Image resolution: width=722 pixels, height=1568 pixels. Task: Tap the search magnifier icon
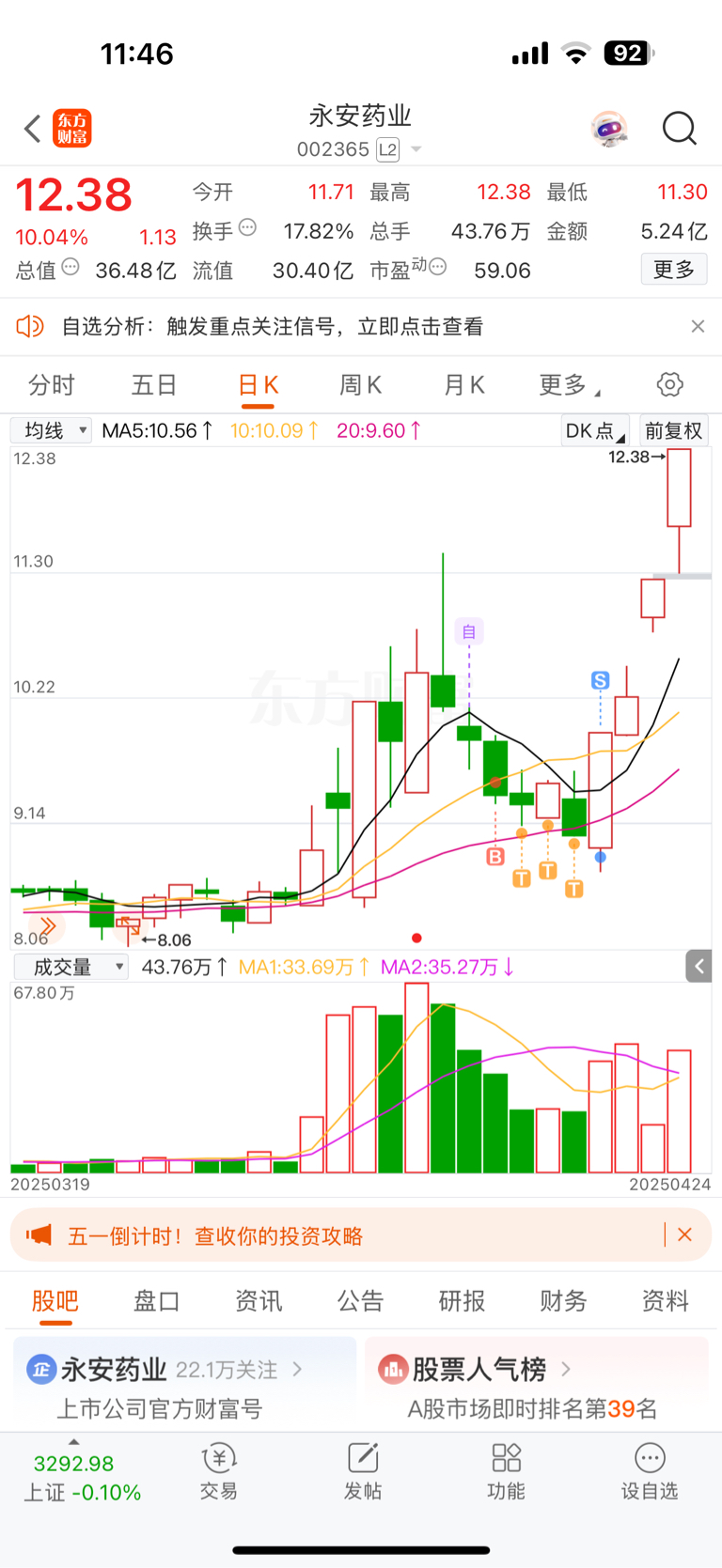coord(679,129)
